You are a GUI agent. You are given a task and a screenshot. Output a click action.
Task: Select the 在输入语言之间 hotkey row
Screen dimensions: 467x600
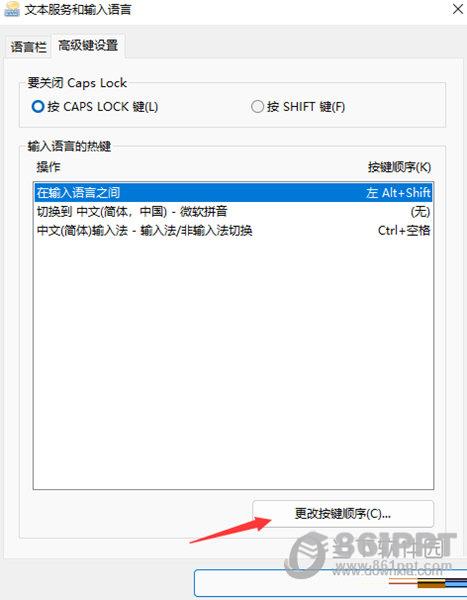tap(234, 192)
